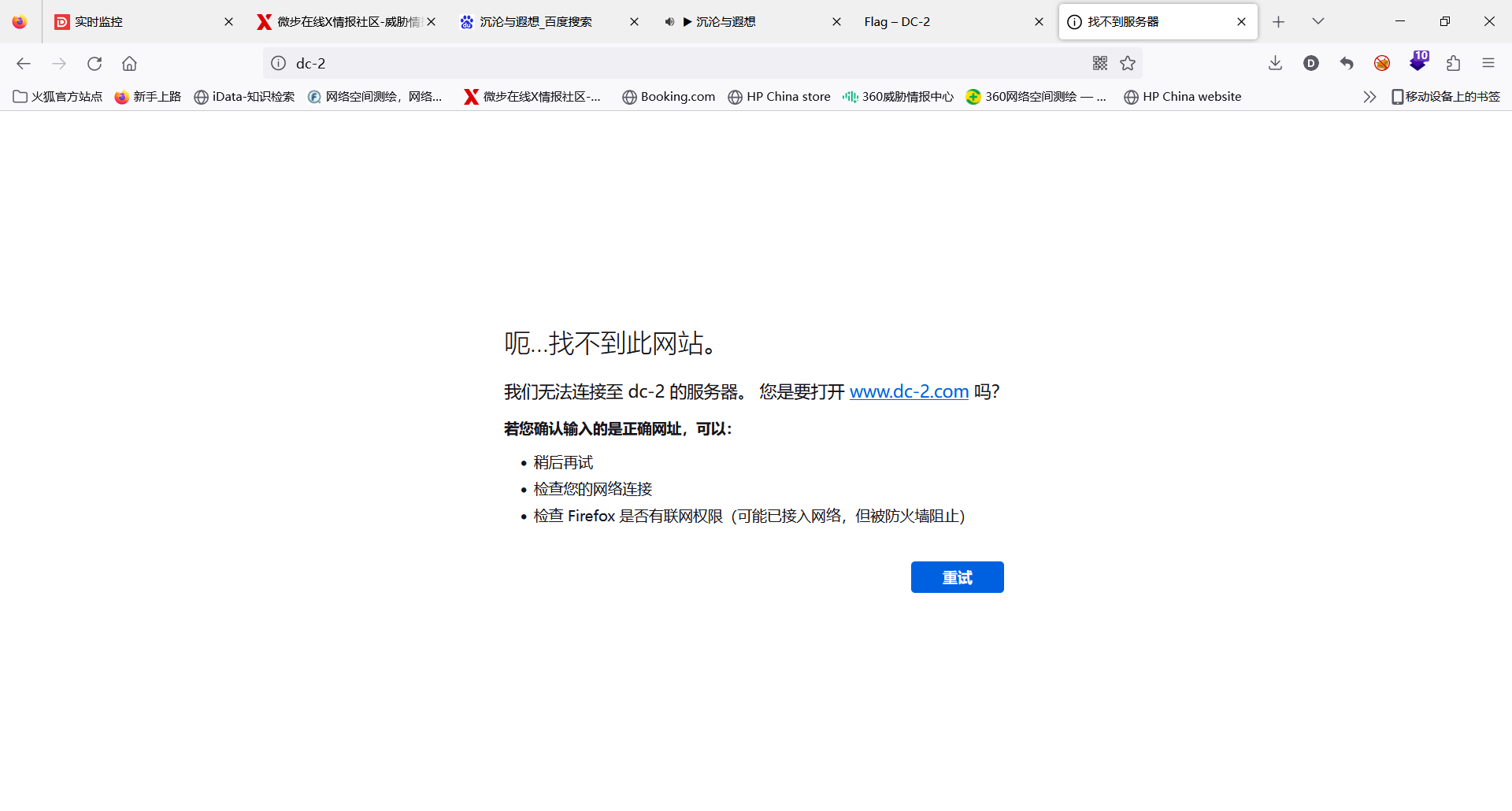
Task: Bookmark this page with the star
Action: pos(1128,64)
